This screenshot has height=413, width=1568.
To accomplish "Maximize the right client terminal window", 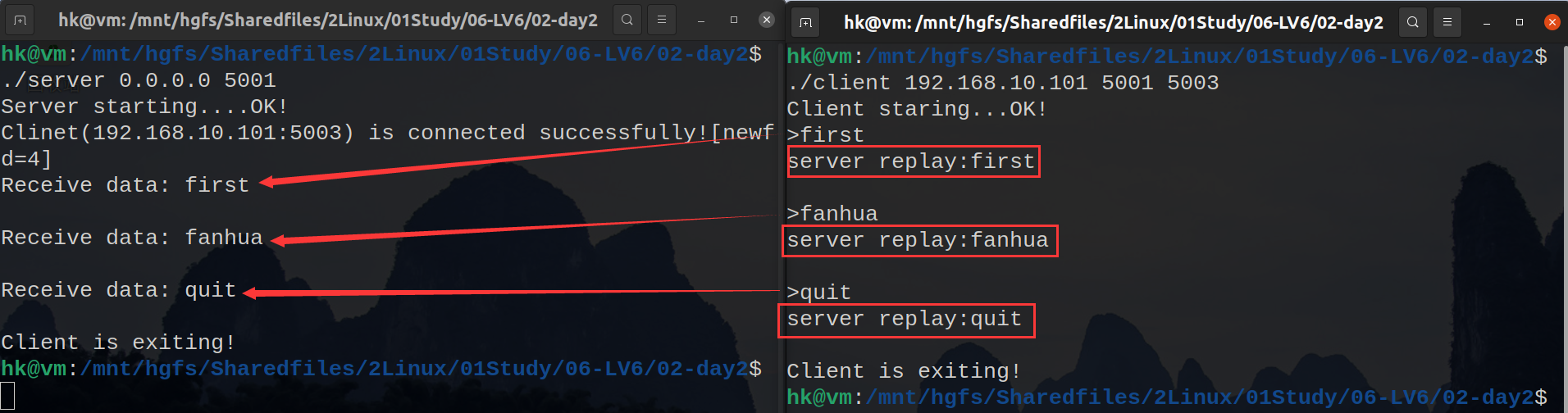I will (x=1520, y=22).
